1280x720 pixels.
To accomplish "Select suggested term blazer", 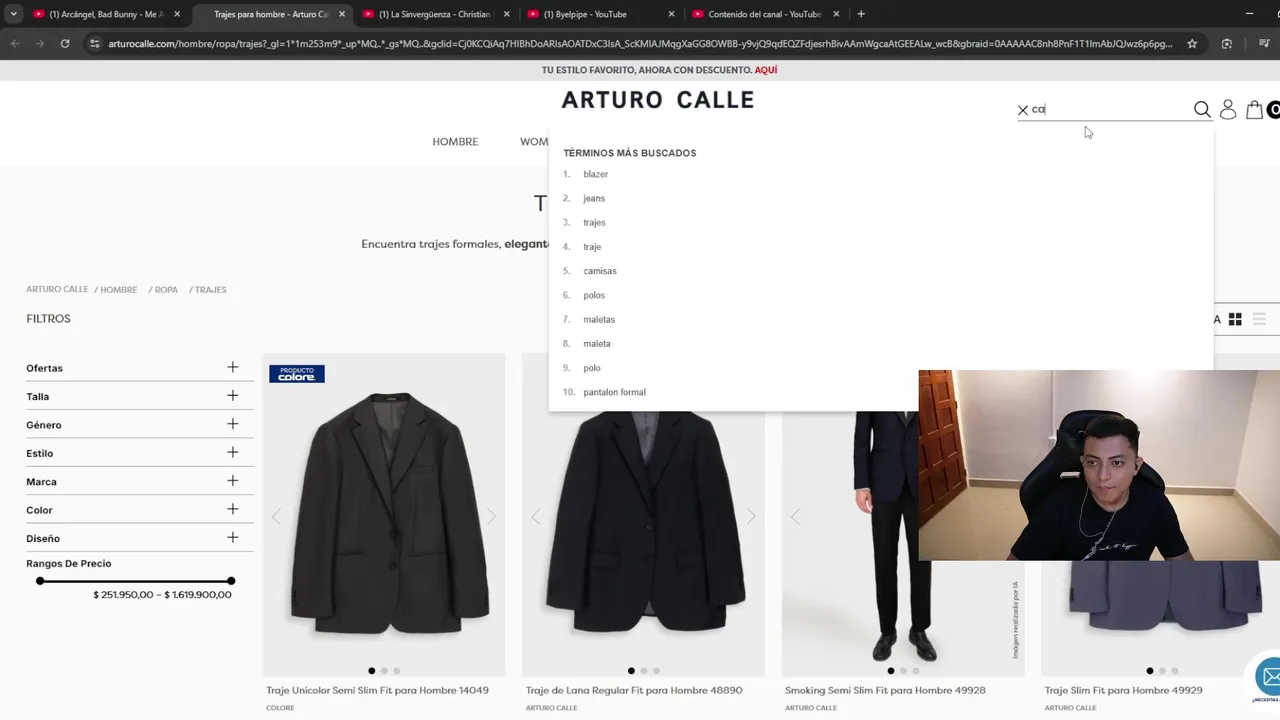I will 596,174.
